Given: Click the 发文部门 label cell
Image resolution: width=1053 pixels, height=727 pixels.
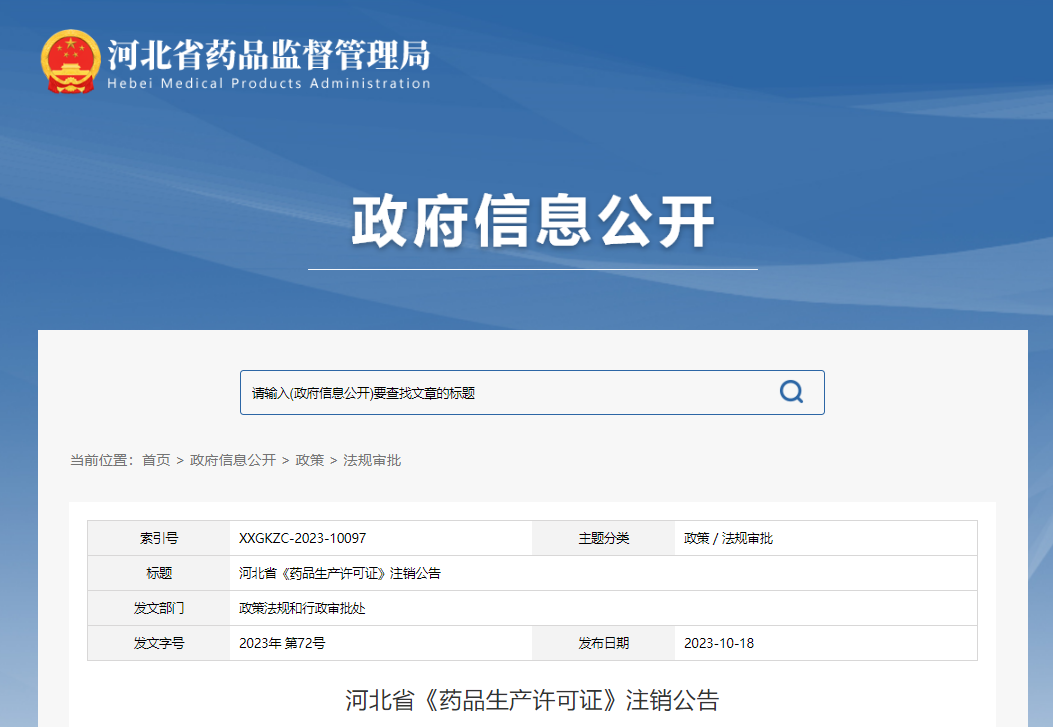Looking at the screenshot, I should click(x=159, y=608).
